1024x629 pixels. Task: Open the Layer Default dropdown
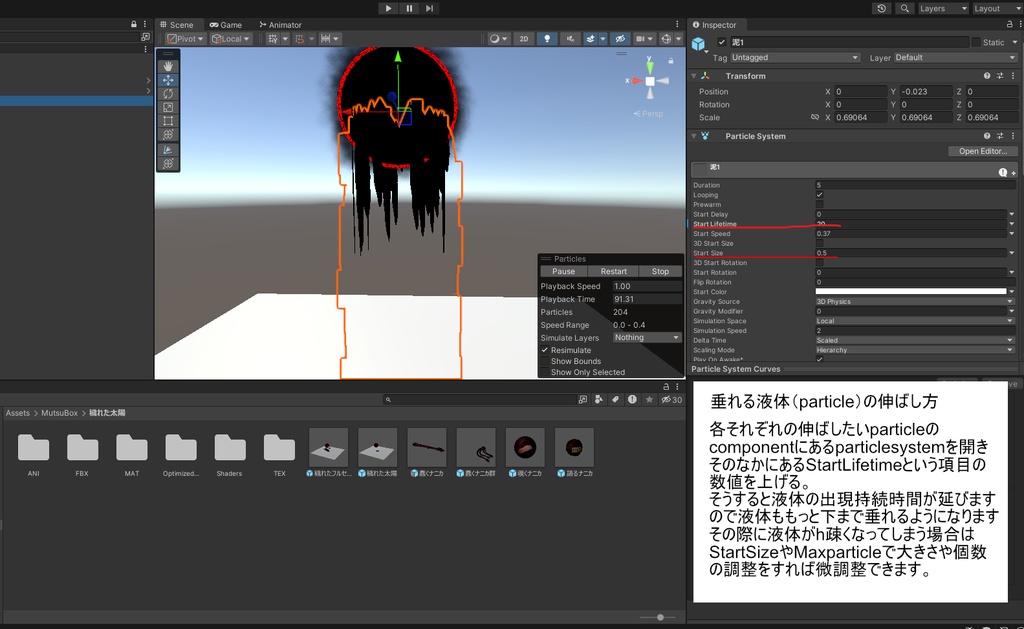[955, 57]
